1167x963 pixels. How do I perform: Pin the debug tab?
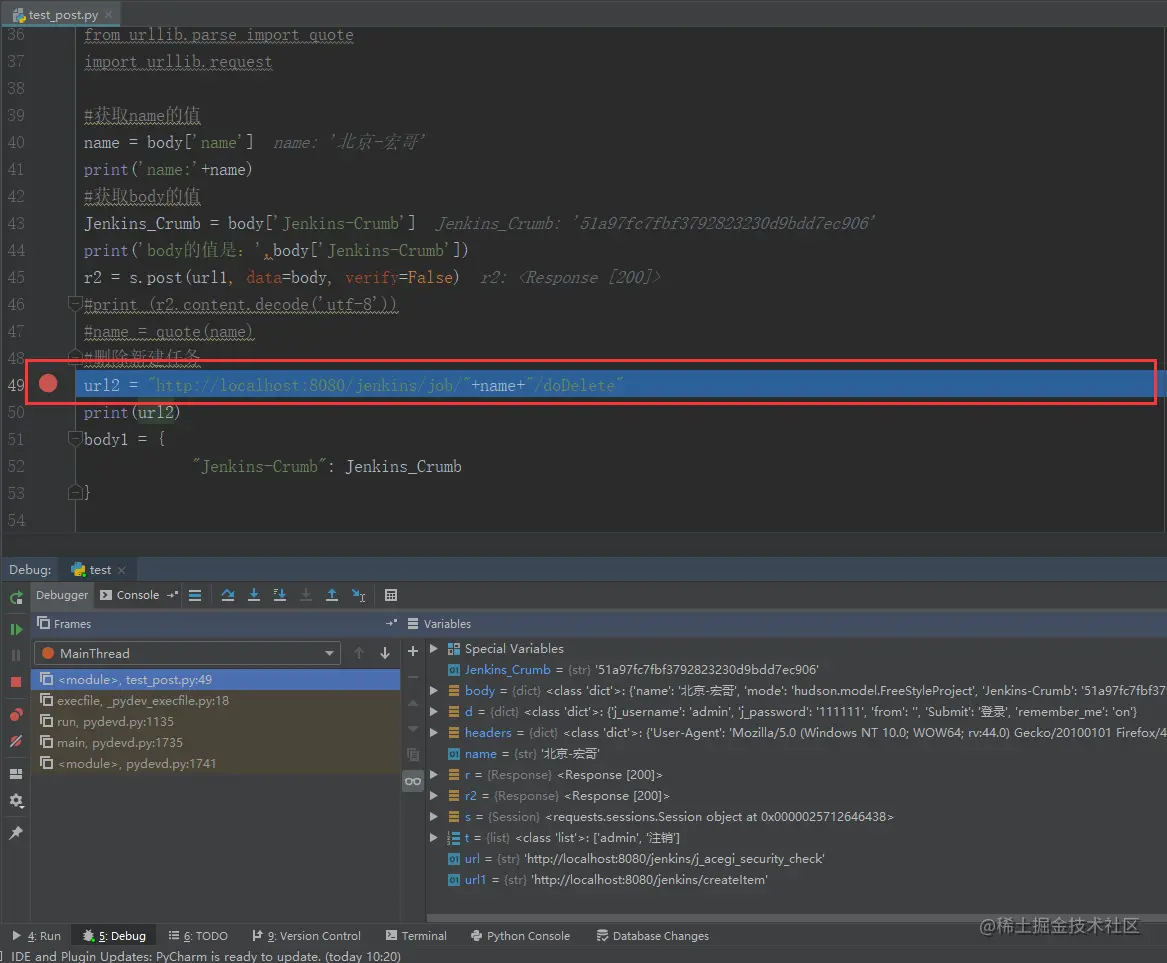[x=16, y=833]
